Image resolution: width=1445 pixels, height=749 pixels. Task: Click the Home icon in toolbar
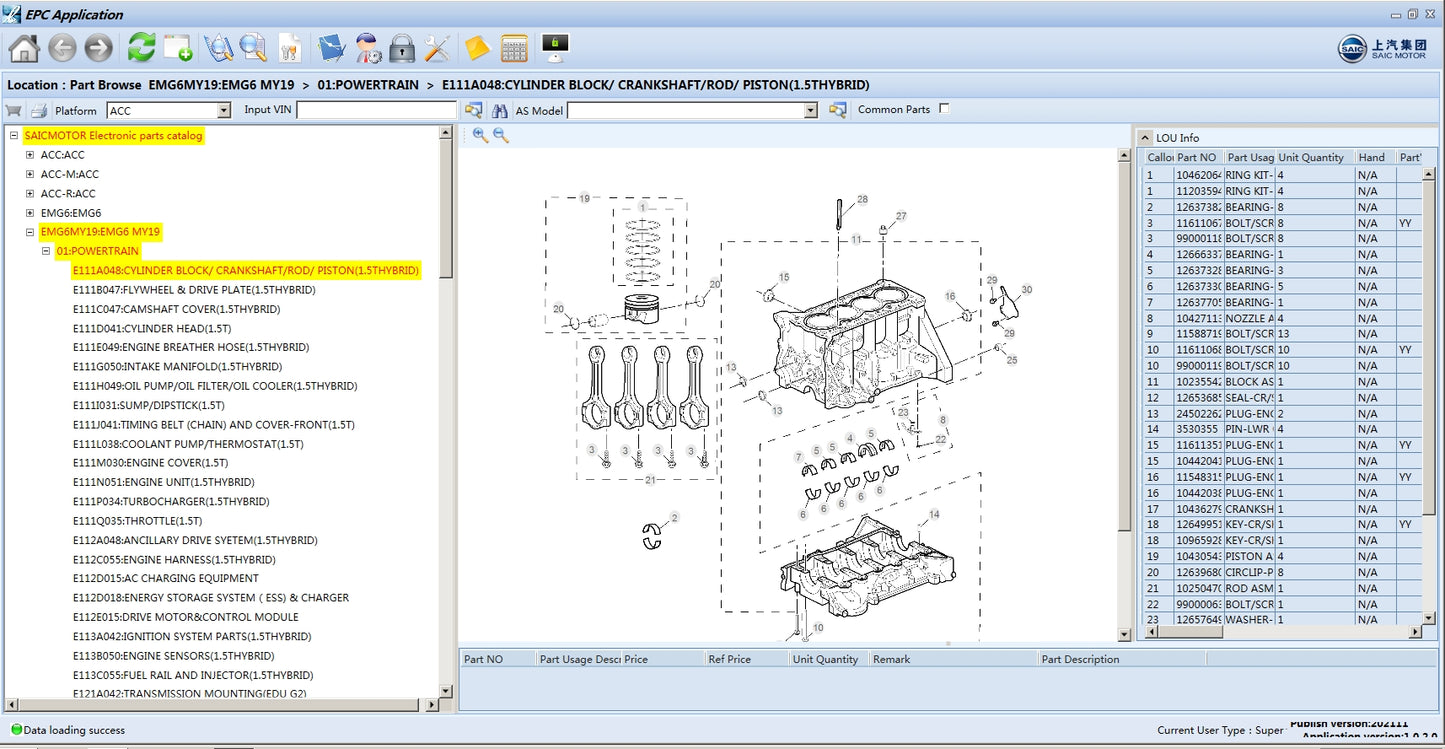pyautogui.click(x=24, y=47)
